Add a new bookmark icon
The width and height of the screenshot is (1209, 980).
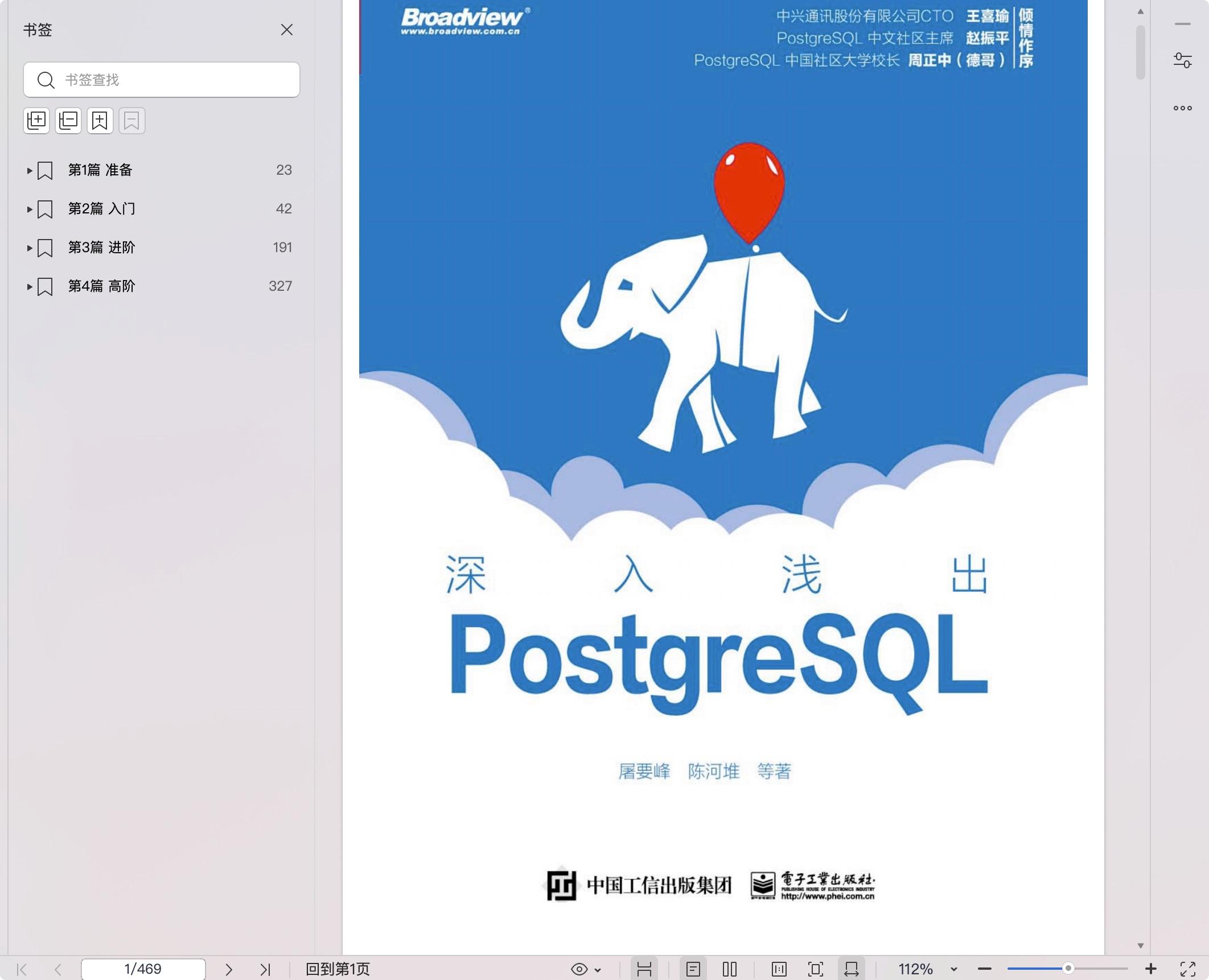(100, 121)
